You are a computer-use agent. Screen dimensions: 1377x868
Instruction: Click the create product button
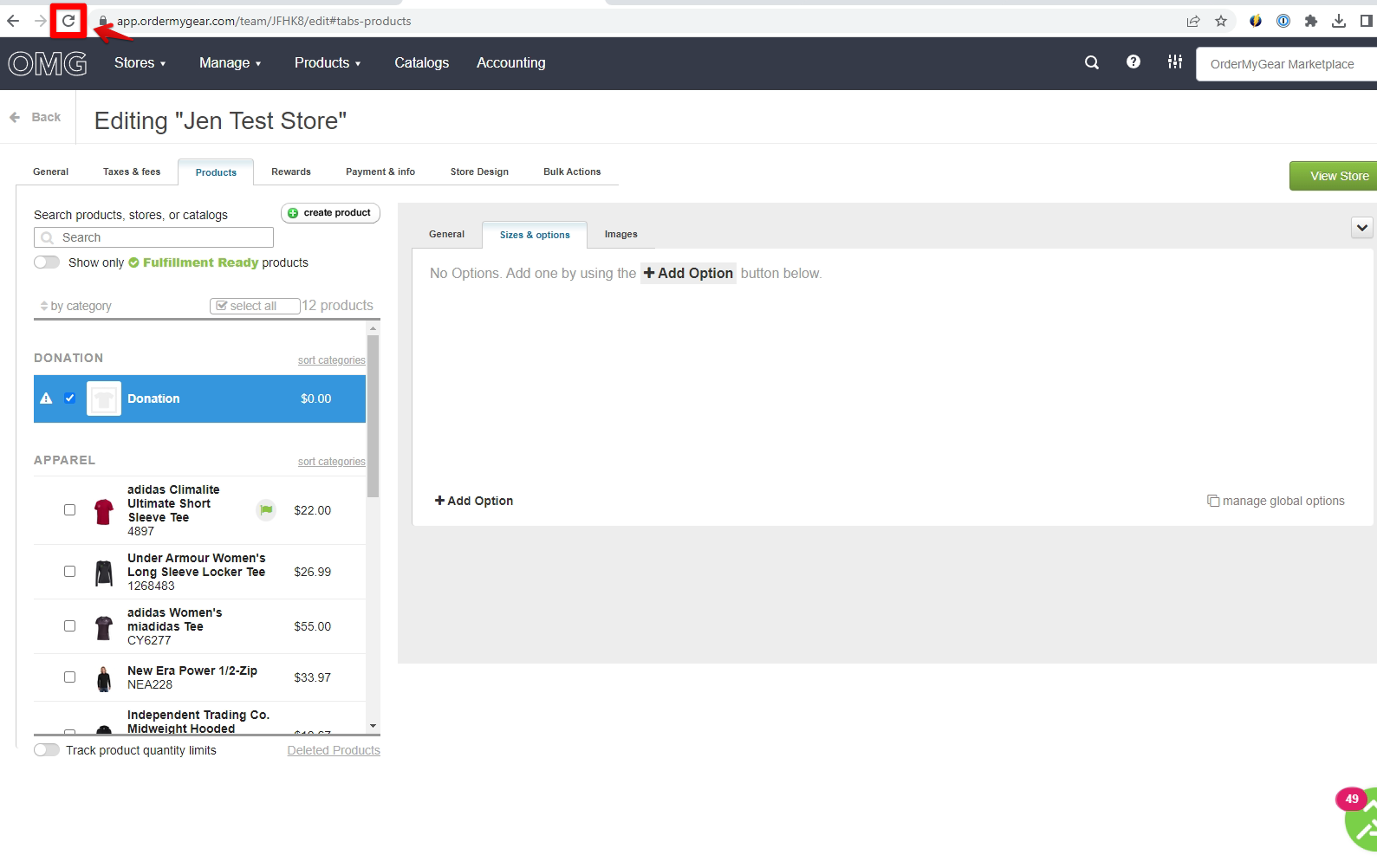[x=330, y=213]
